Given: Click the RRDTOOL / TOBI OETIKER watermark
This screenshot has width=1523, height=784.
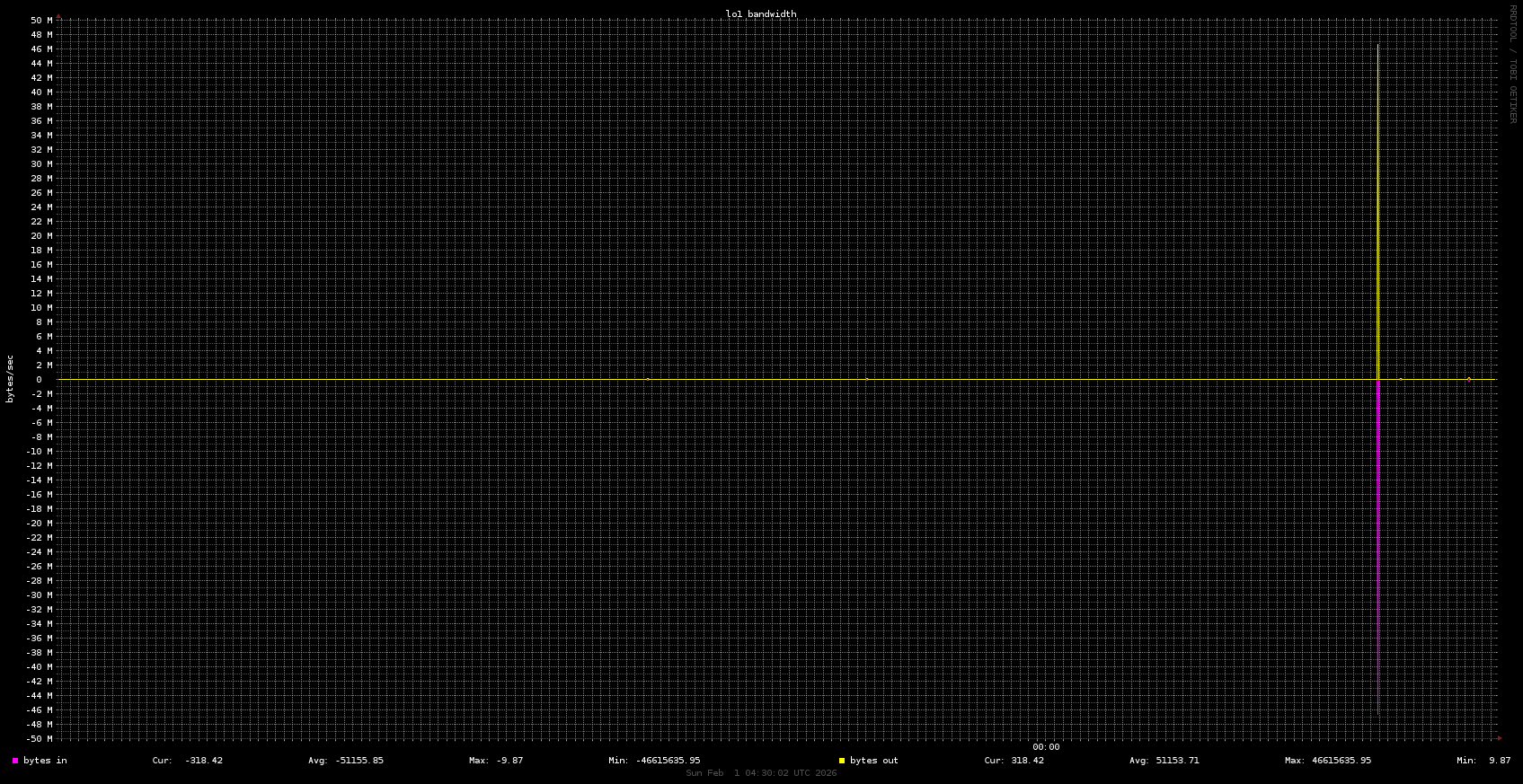Looking at the screenshot, I should tap(1512, 64).
